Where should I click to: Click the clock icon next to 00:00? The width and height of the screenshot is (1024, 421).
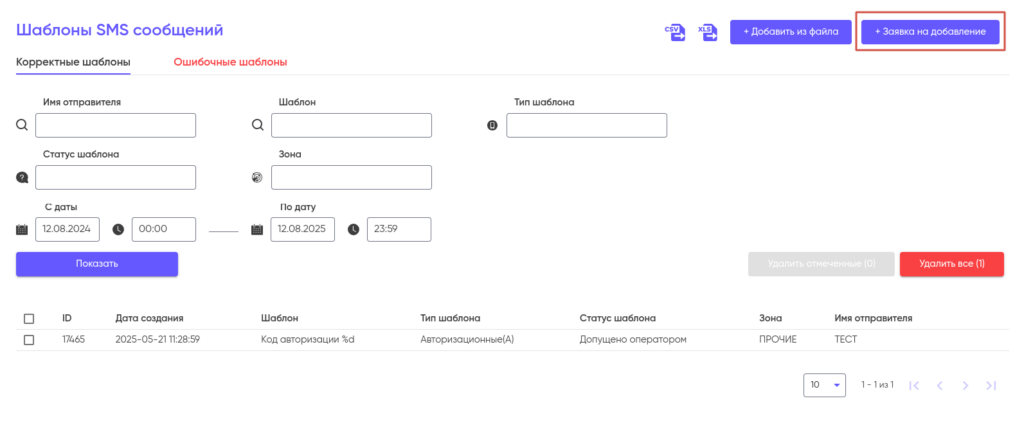click(118, 230)
